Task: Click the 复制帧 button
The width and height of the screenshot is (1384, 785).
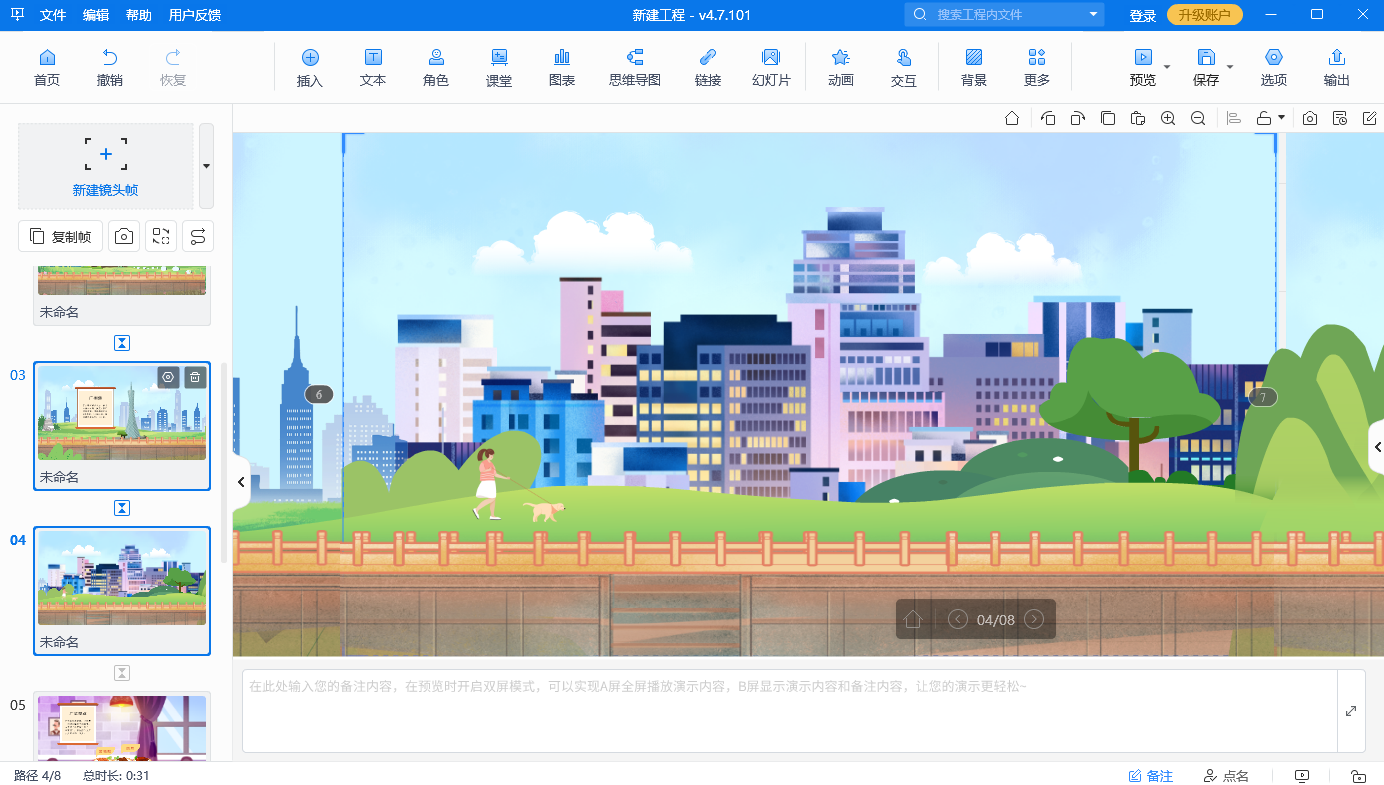Action: [x=61, y=236]
